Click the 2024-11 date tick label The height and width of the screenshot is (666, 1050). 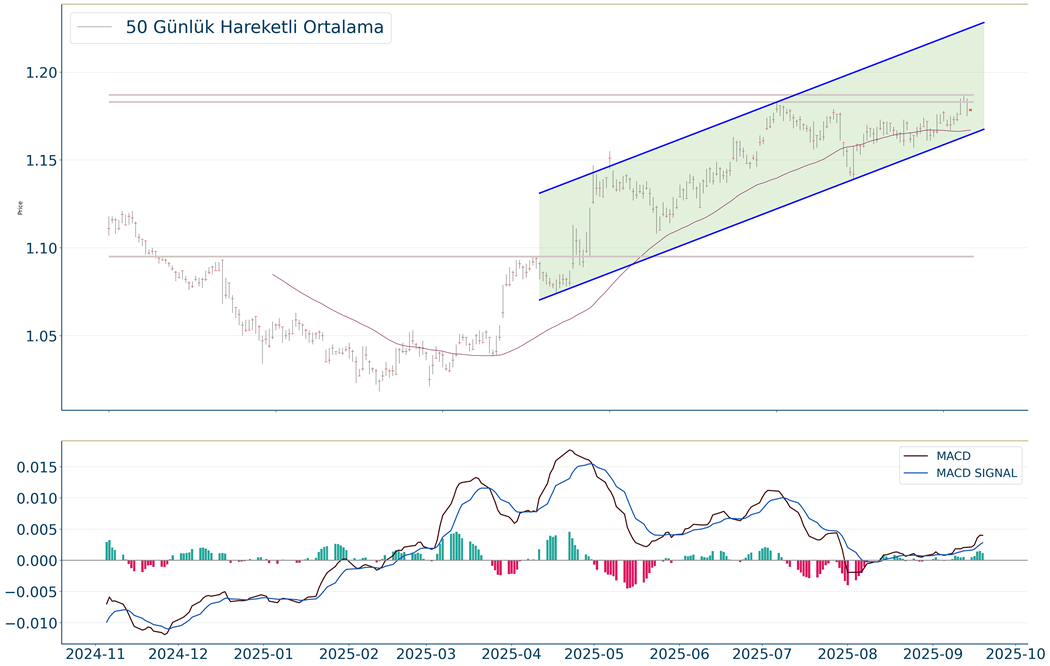click(x=96, y=654)
